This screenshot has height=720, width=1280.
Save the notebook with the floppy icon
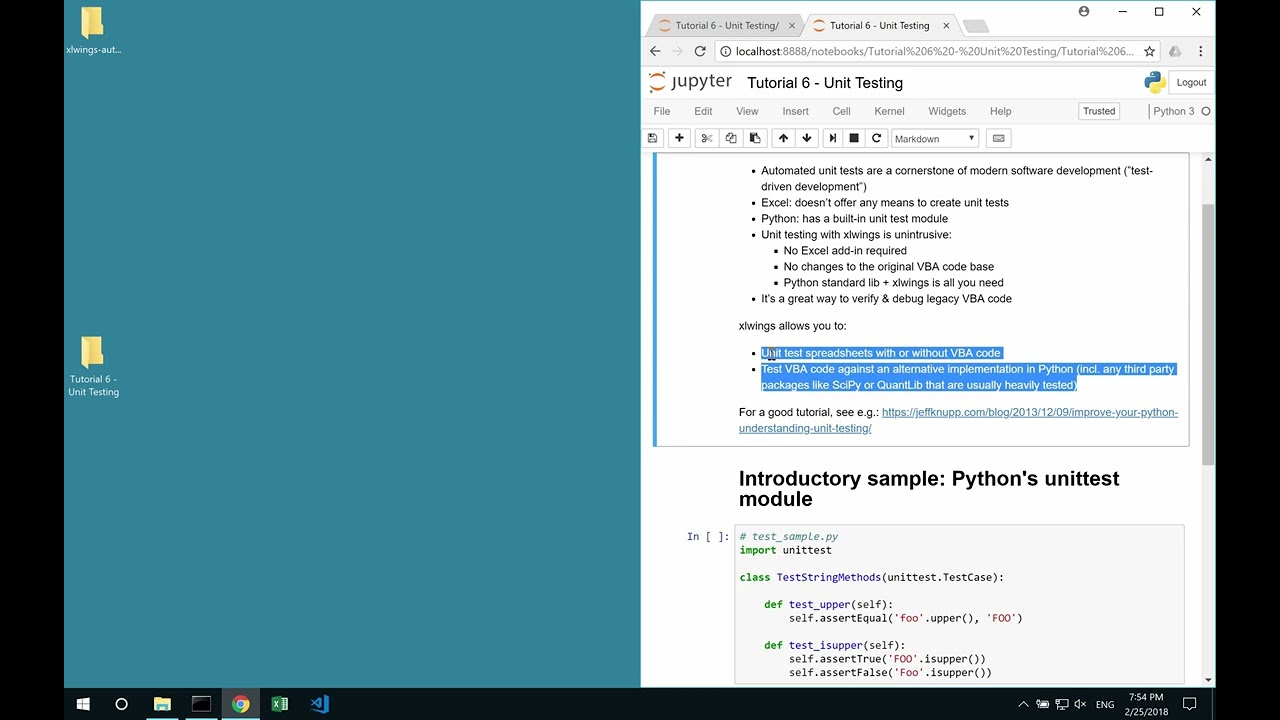click(653, 138)
